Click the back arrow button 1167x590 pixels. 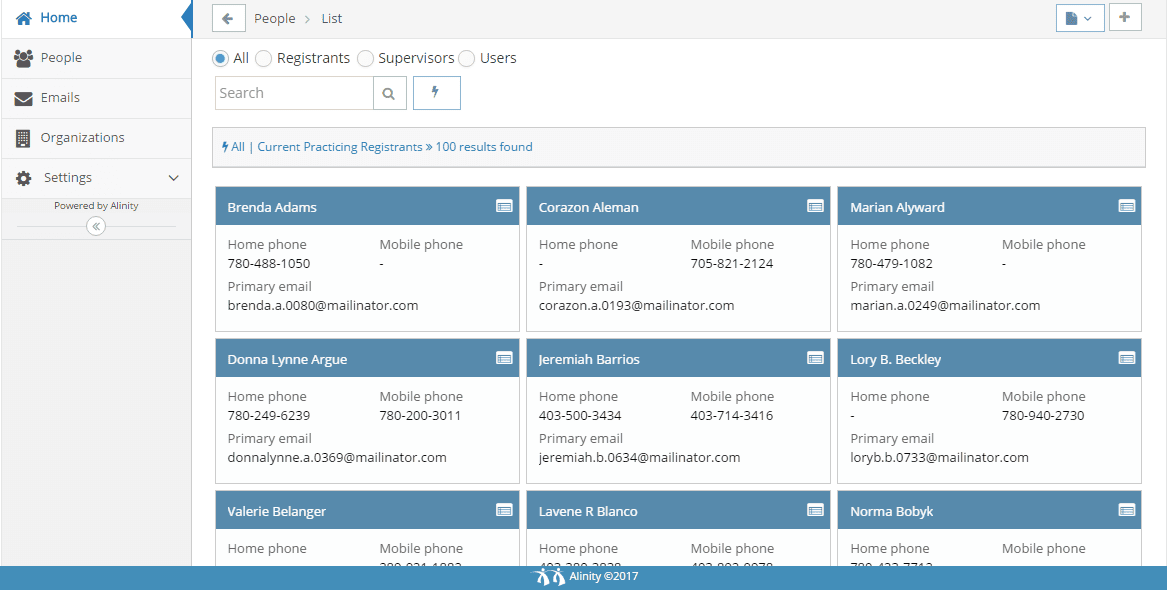point(228,18)
